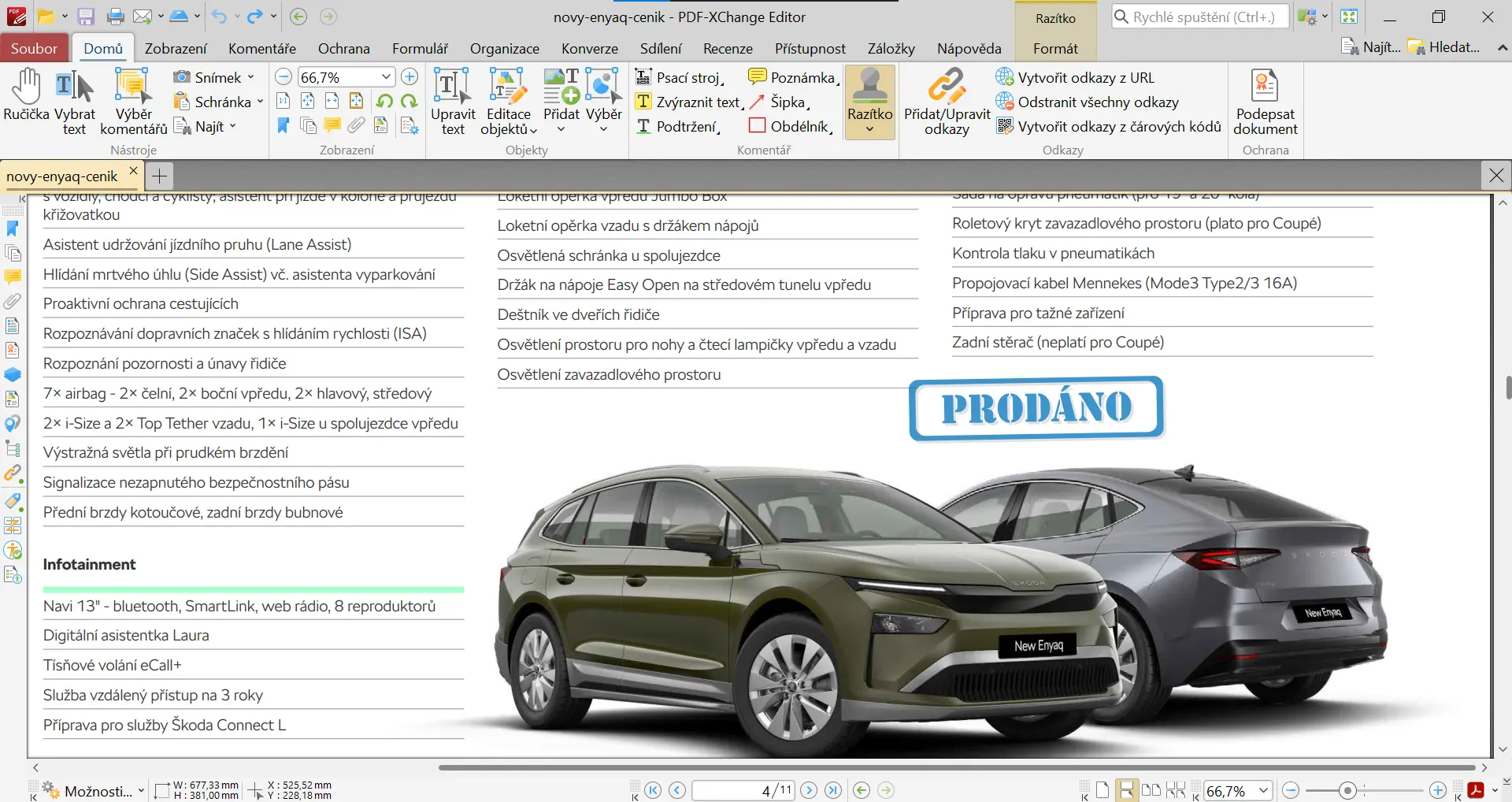Click Přidat/Upravit odkazy link tool
This screenshot has width=1512, height=802.
coord(947,102)
